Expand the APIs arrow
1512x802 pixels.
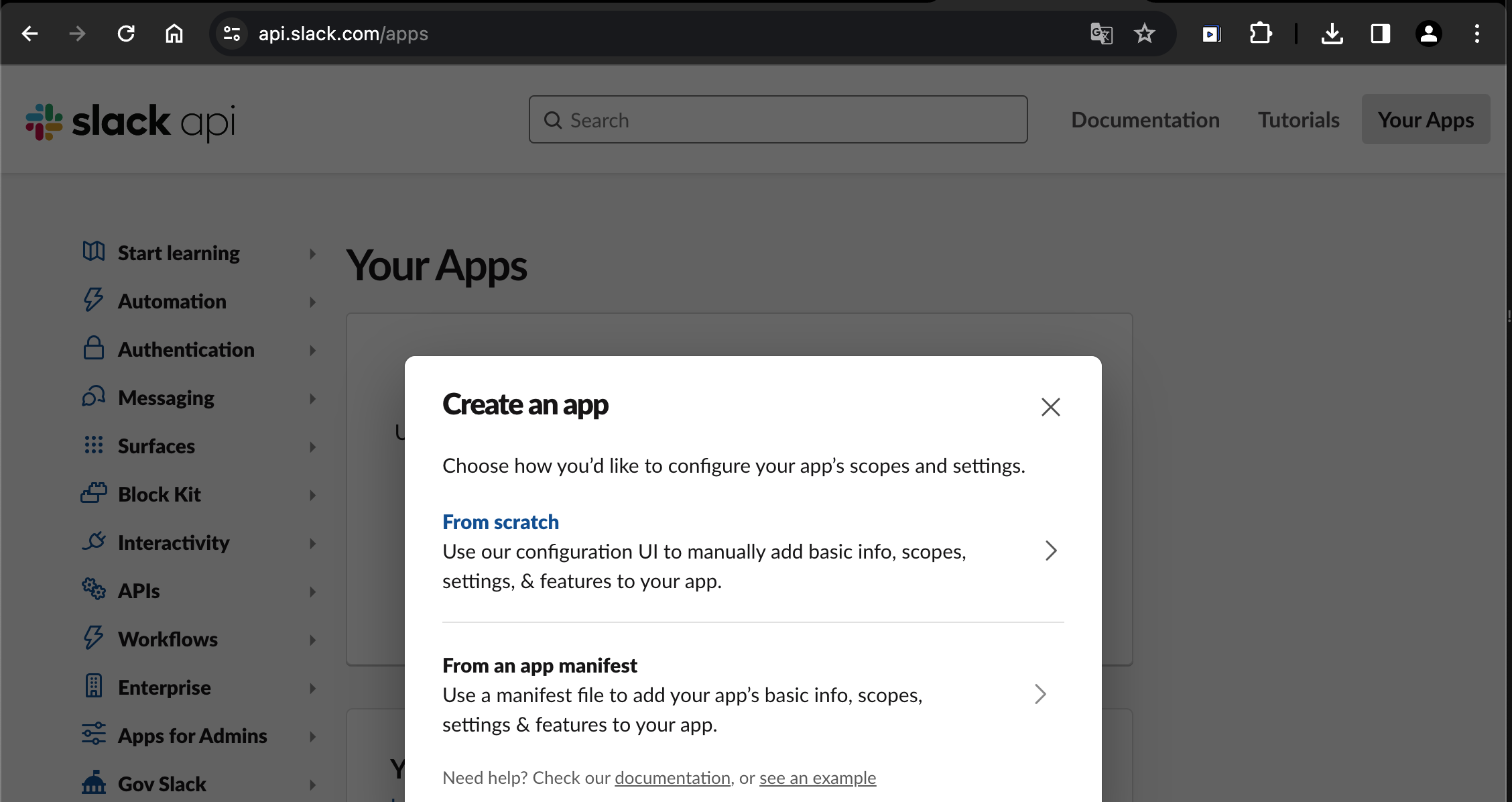[312, 591]
